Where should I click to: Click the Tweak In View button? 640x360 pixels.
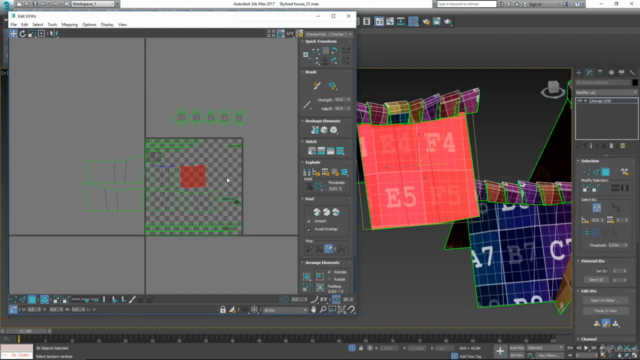pos(605,311)
